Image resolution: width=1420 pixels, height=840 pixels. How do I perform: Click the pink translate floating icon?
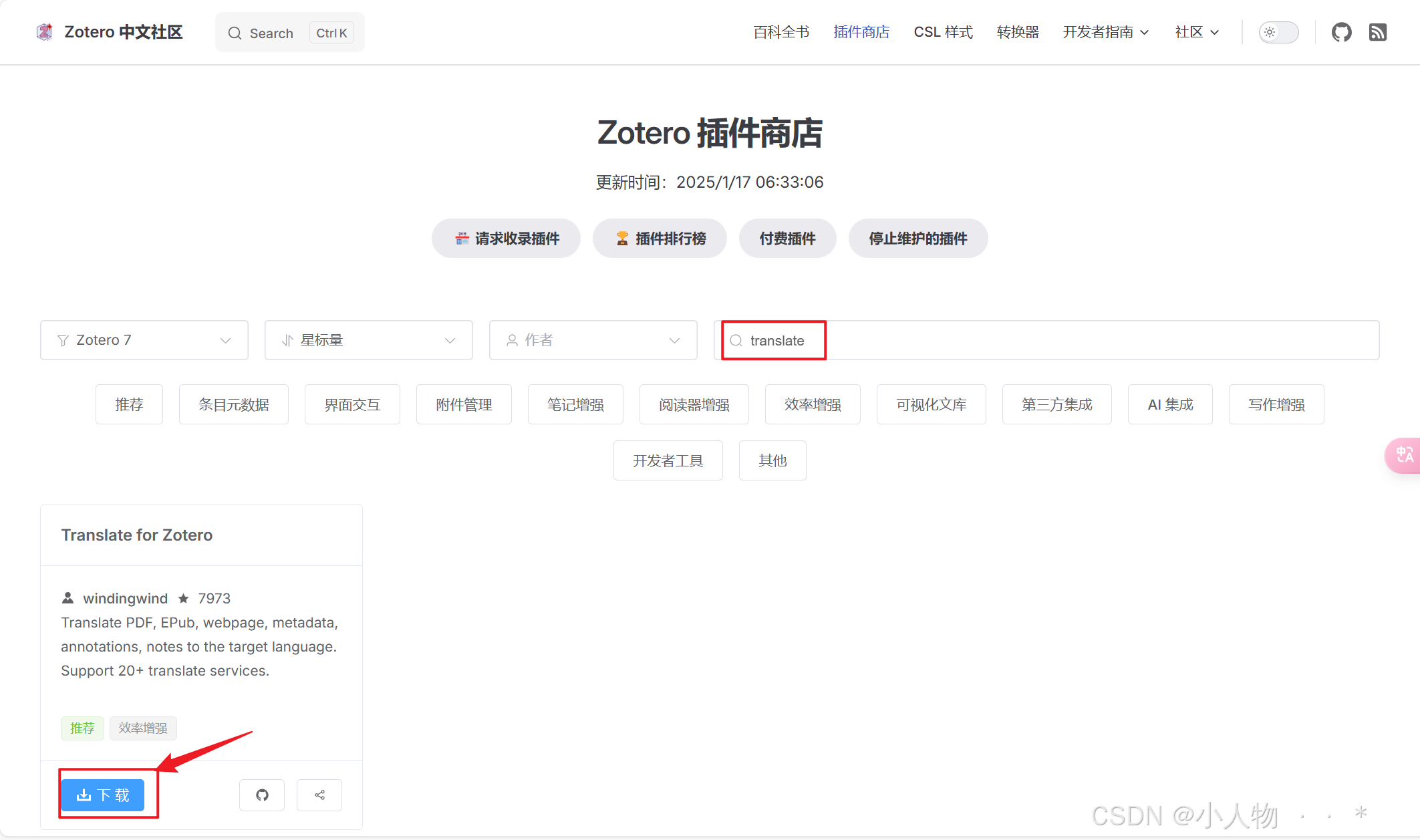click(1404, 455)
